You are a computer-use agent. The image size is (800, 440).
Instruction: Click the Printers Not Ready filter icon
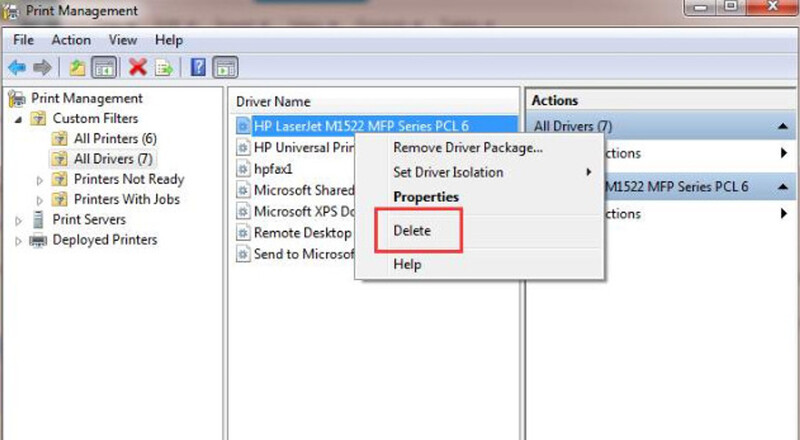click(60, 179)
